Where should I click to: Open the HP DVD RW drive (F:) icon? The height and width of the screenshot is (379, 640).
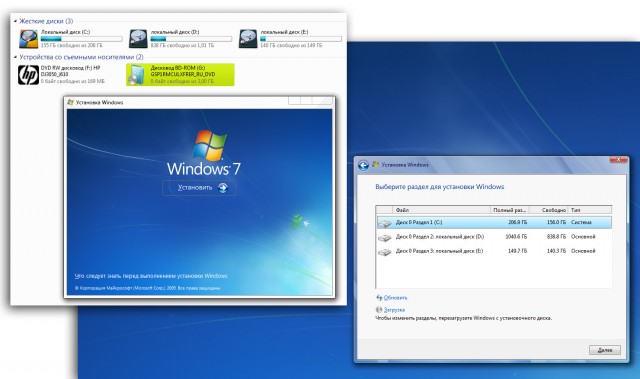coord(29,75)
